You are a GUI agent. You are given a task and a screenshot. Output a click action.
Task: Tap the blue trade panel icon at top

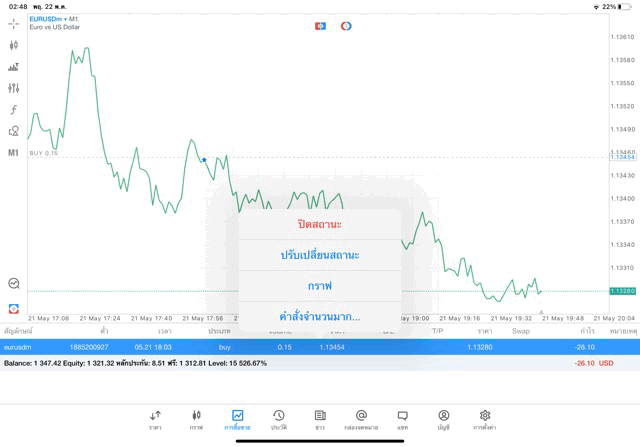coord(320,26)
